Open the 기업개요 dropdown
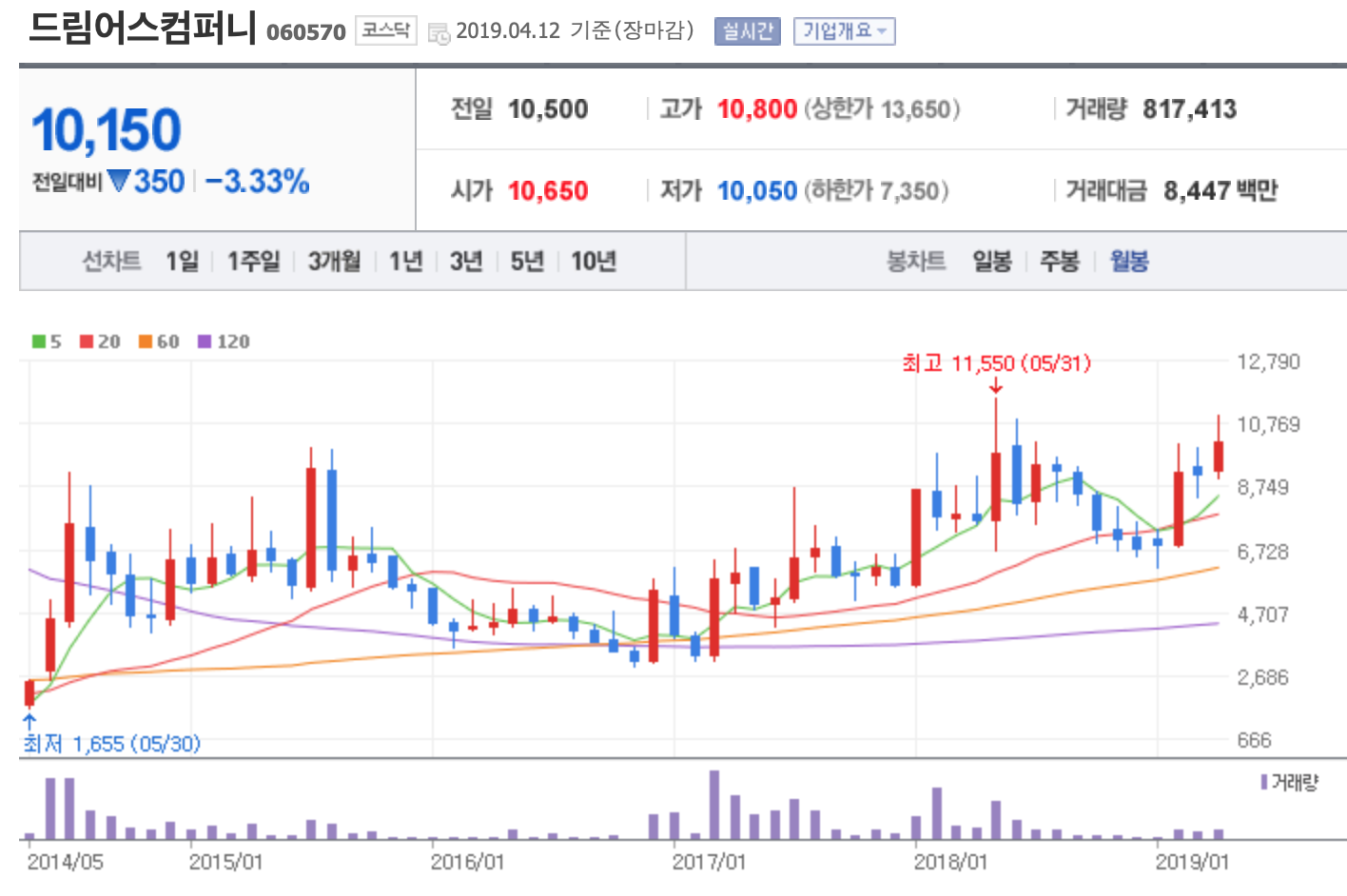 click(845, 31)
